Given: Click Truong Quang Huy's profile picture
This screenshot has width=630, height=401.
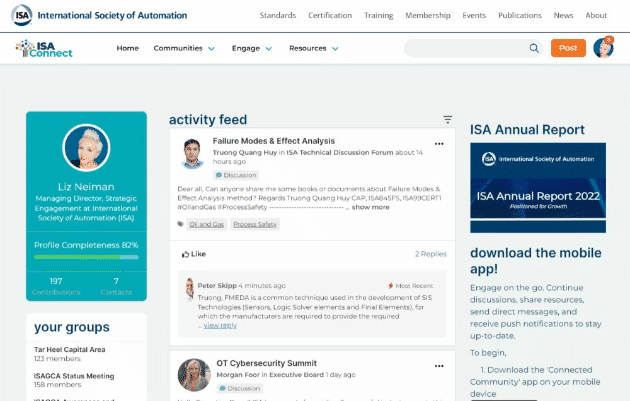Looking at the screenshot, I should (193, 154).
